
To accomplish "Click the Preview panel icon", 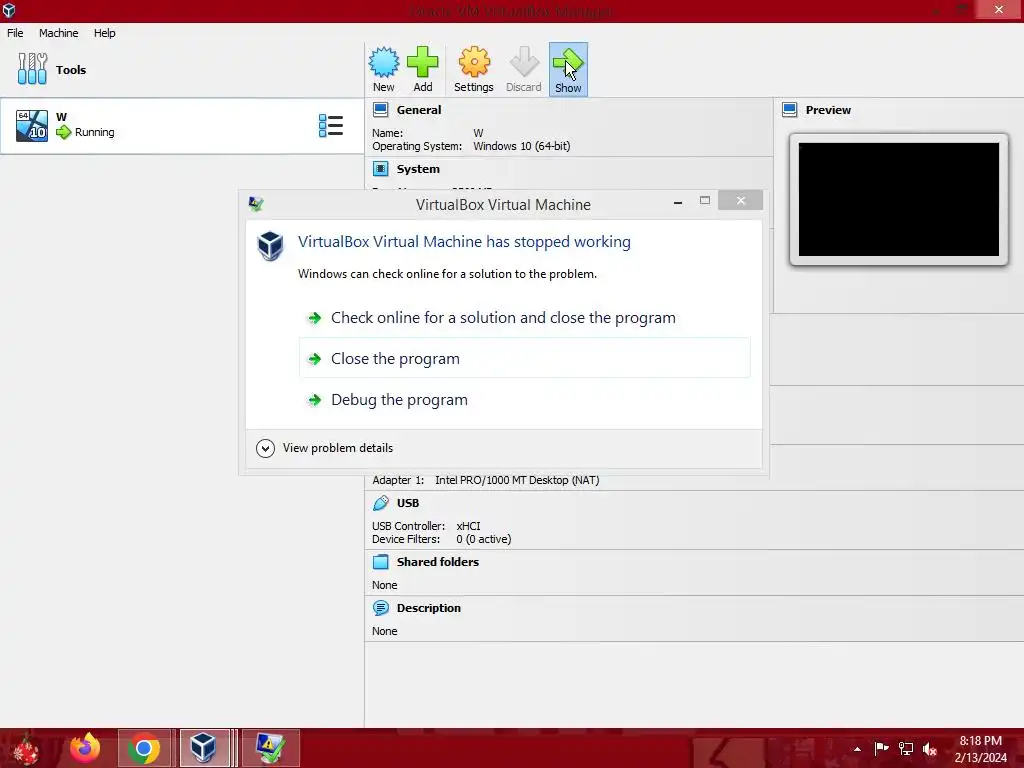I will point(790,110).
